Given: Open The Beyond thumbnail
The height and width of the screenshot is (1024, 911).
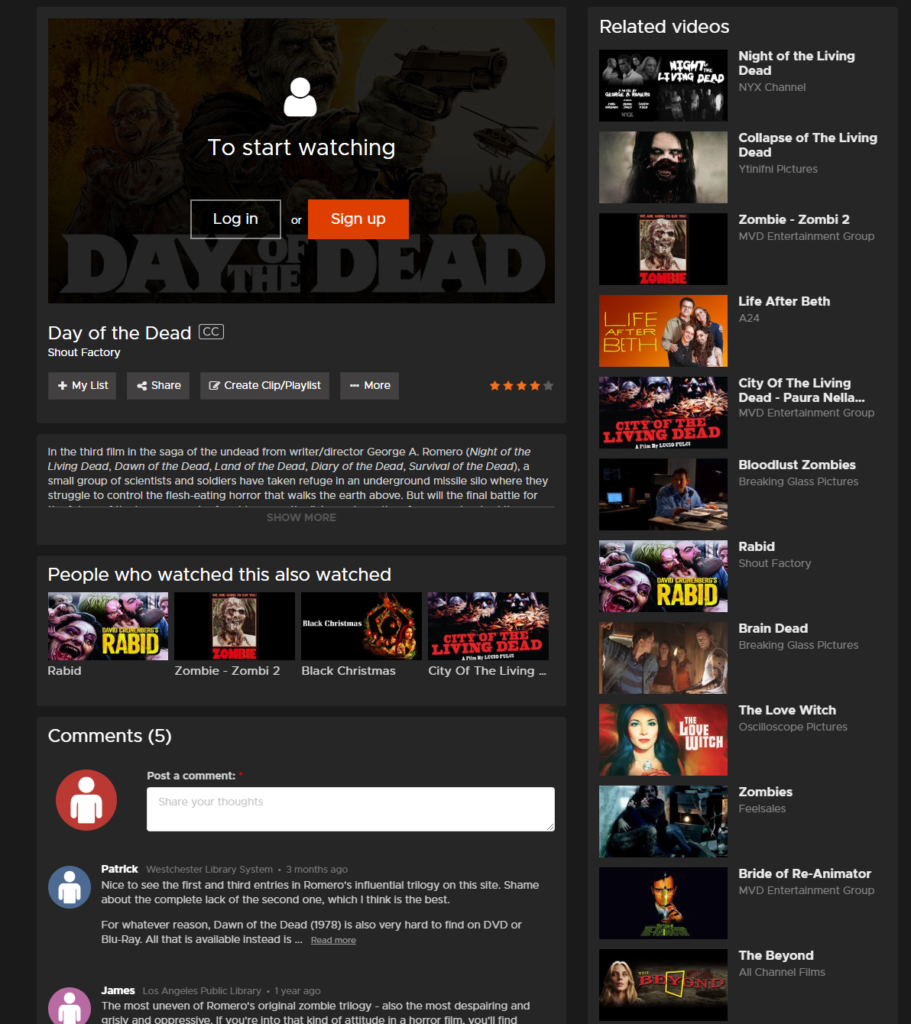Looking at the screenshot, I should point(663,985).
